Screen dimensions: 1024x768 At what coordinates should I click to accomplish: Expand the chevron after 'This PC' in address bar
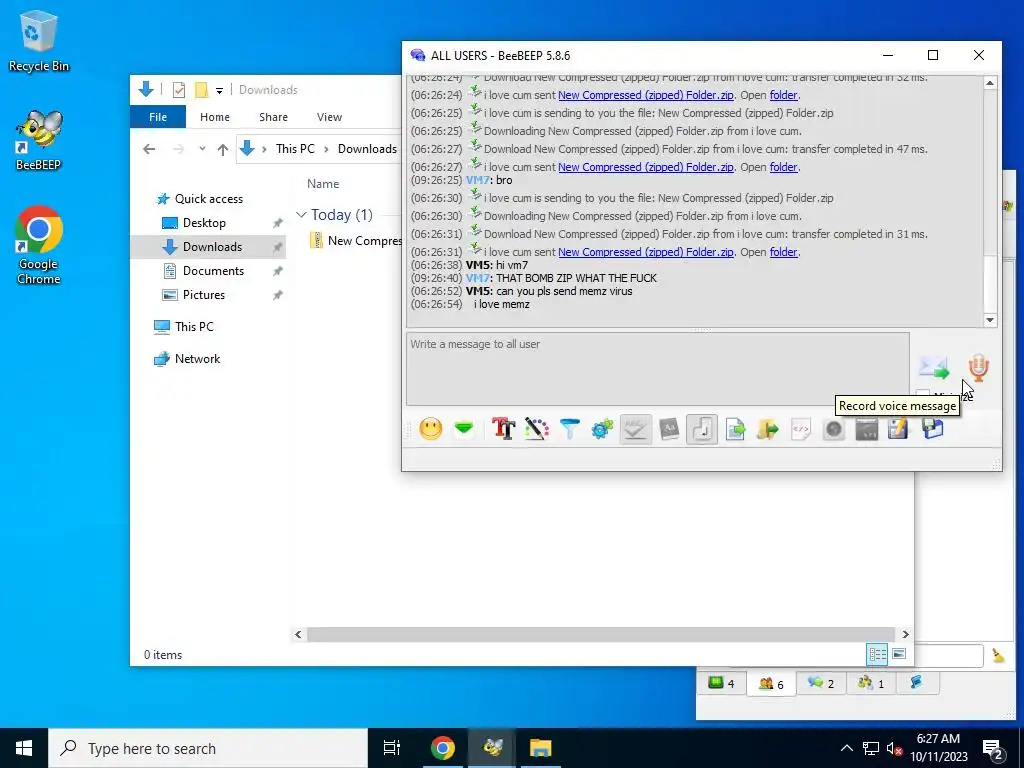(326, 149)
